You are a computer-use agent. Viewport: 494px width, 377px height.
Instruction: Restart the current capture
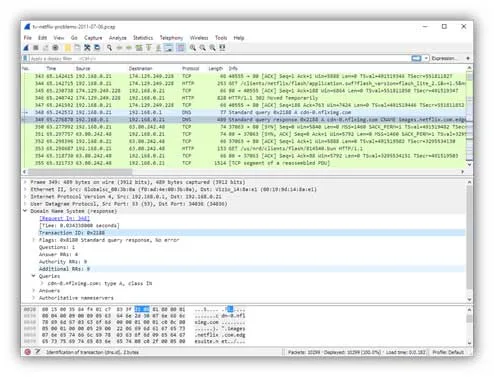[x=46, y=48]
